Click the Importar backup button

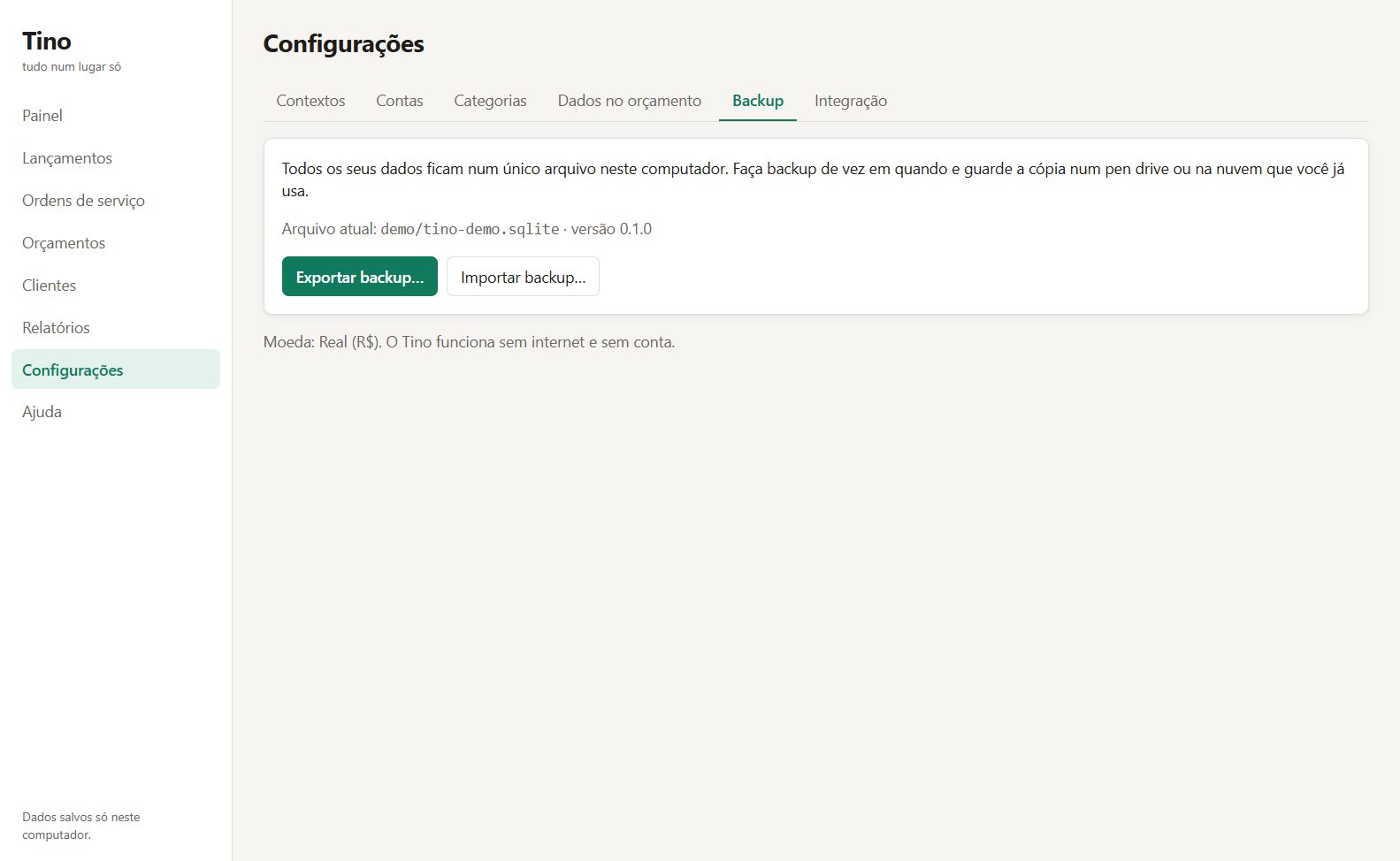pos(523,277)
